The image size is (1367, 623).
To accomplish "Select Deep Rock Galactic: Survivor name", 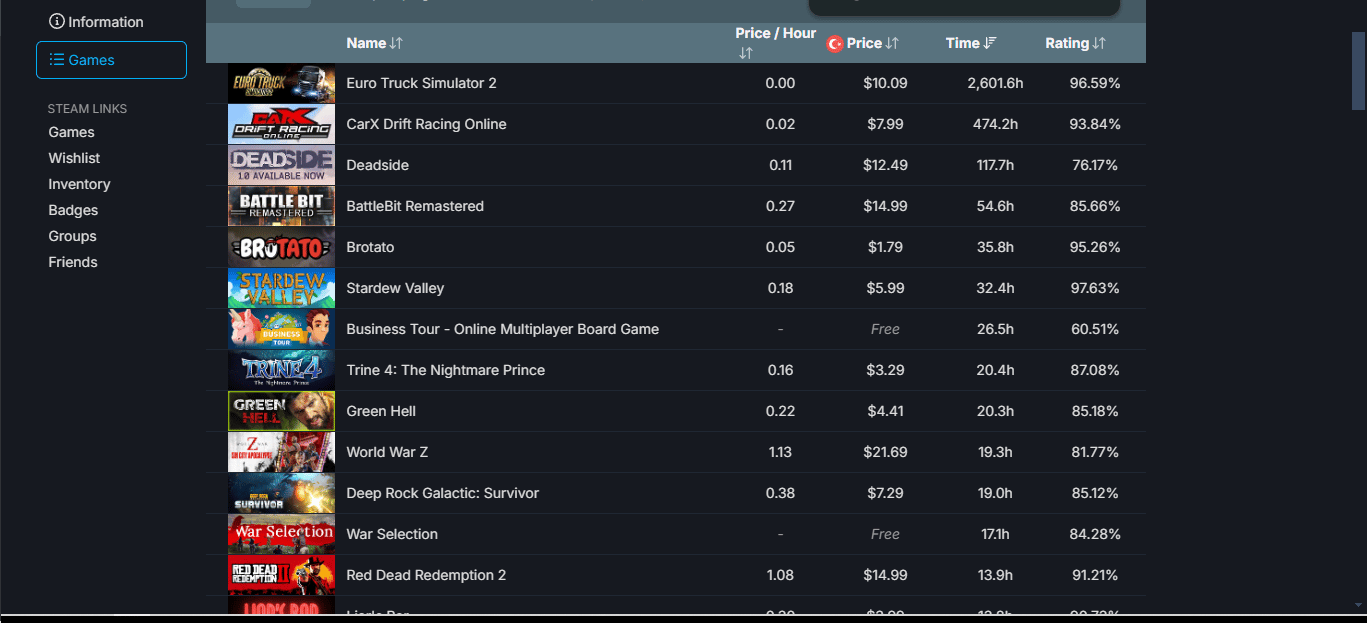I will click(442, 493).
